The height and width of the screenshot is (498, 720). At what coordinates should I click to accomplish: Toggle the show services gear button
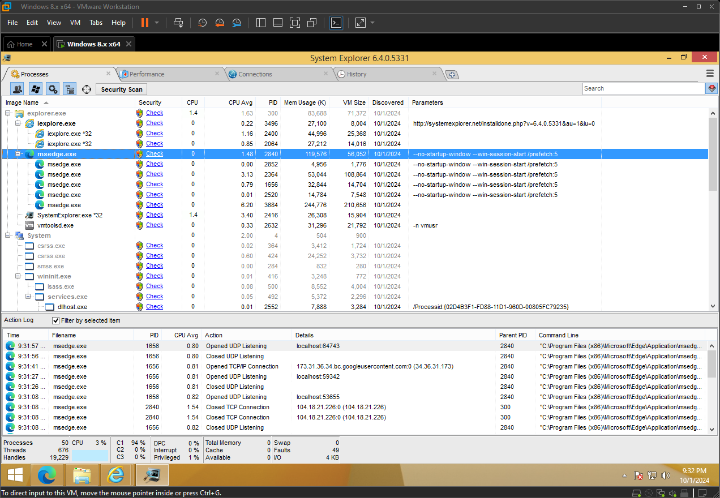pyautogui.click(x=53, y=89)
